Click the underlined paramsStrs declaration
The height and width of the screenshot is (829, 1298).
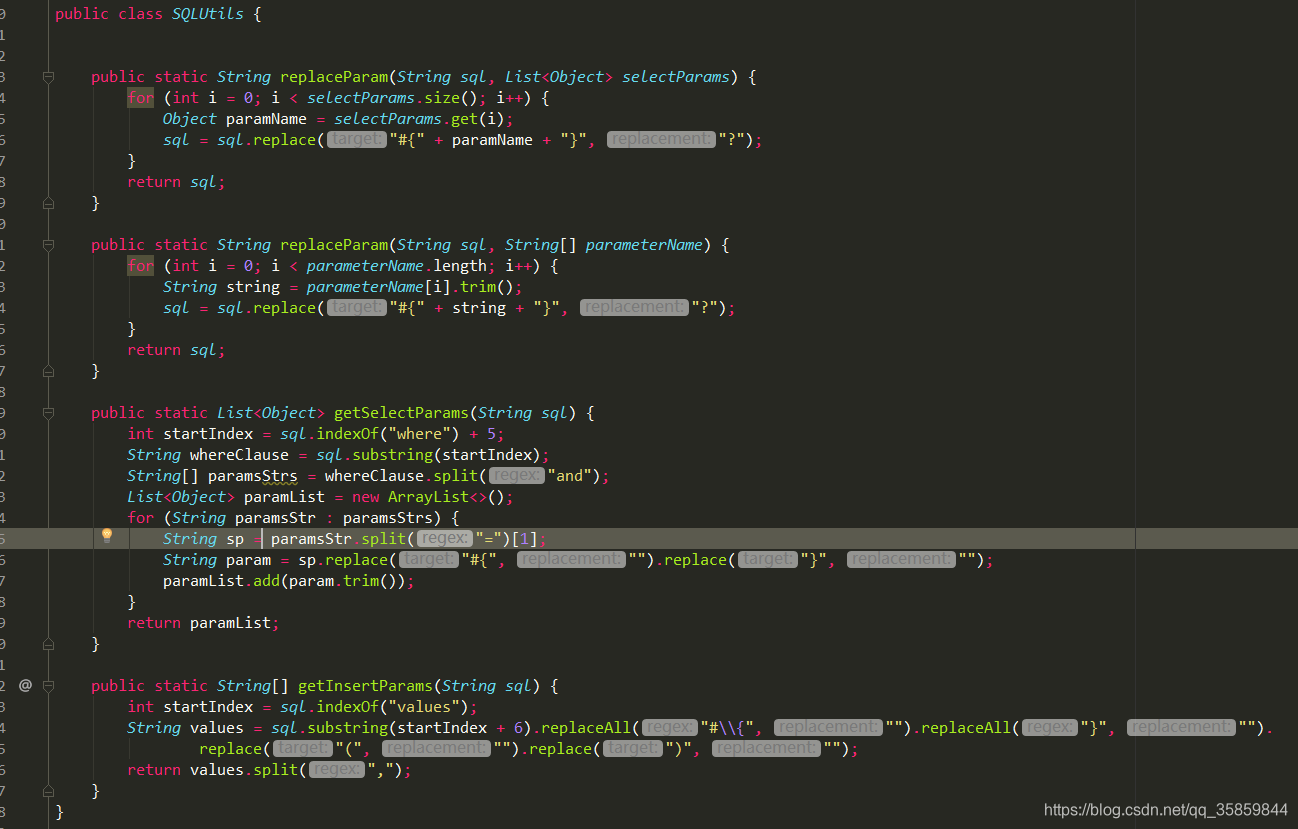[x=253, y=476]
